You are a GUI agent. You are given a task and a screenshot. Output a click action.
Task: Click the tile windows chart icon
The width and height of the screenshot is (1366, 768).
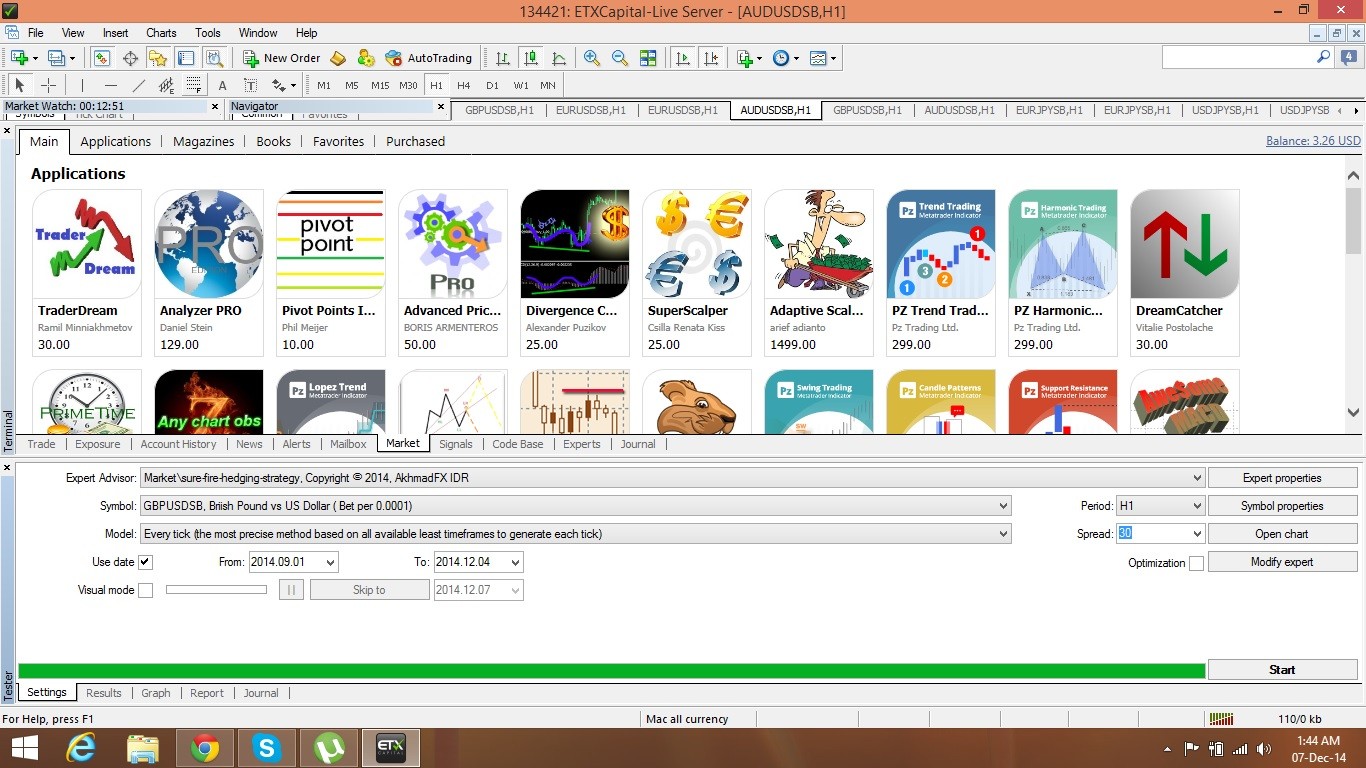point(648,58)
